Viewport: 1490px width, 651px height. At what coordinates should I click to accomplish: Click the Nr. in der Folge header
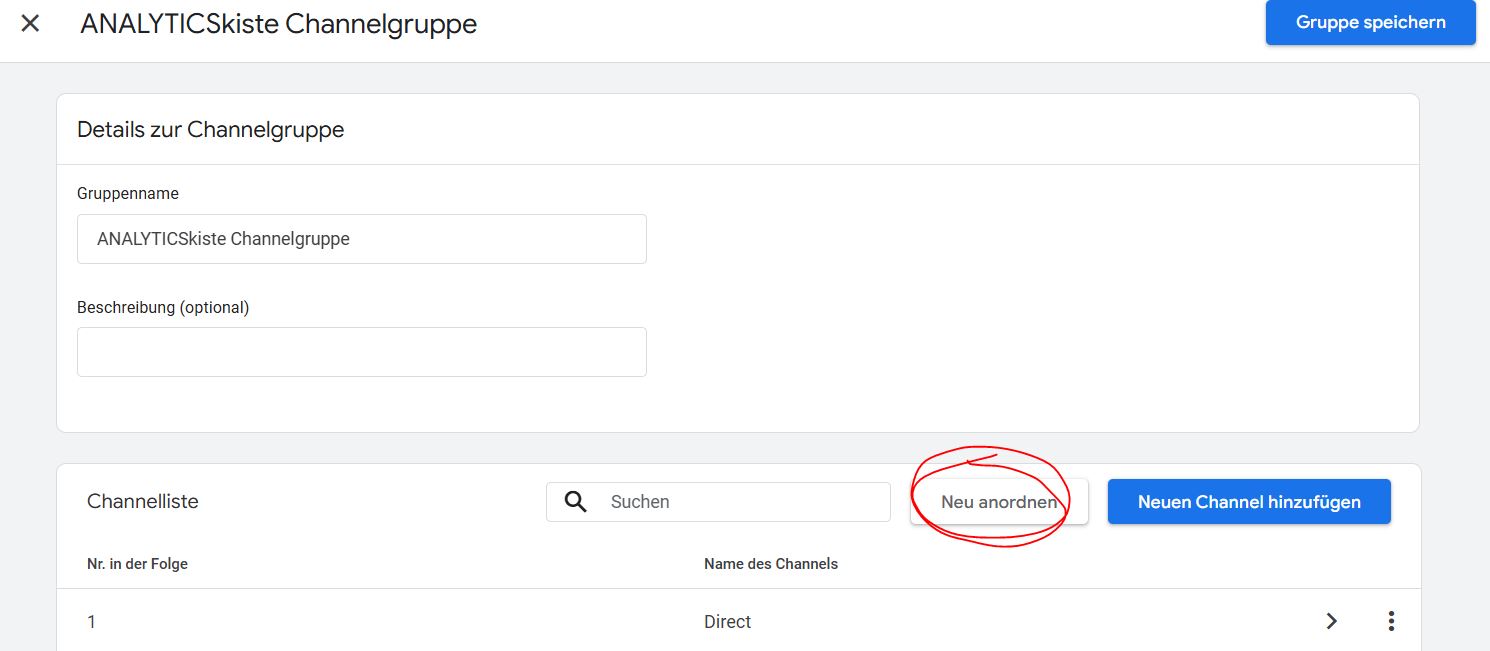pyautogui.click(x=137, y=564)
